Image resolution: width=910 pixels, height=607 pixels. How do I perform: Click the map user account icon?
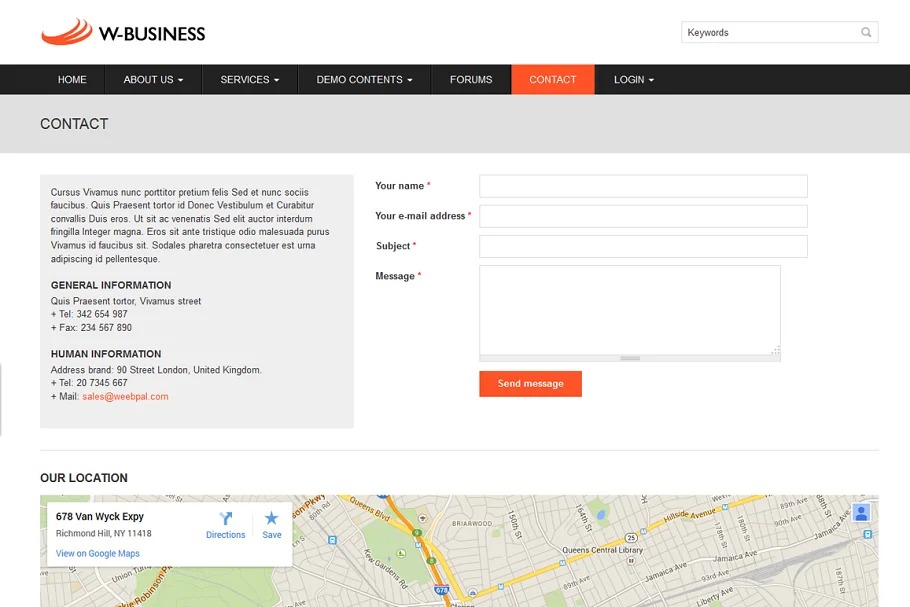[861, 513]
